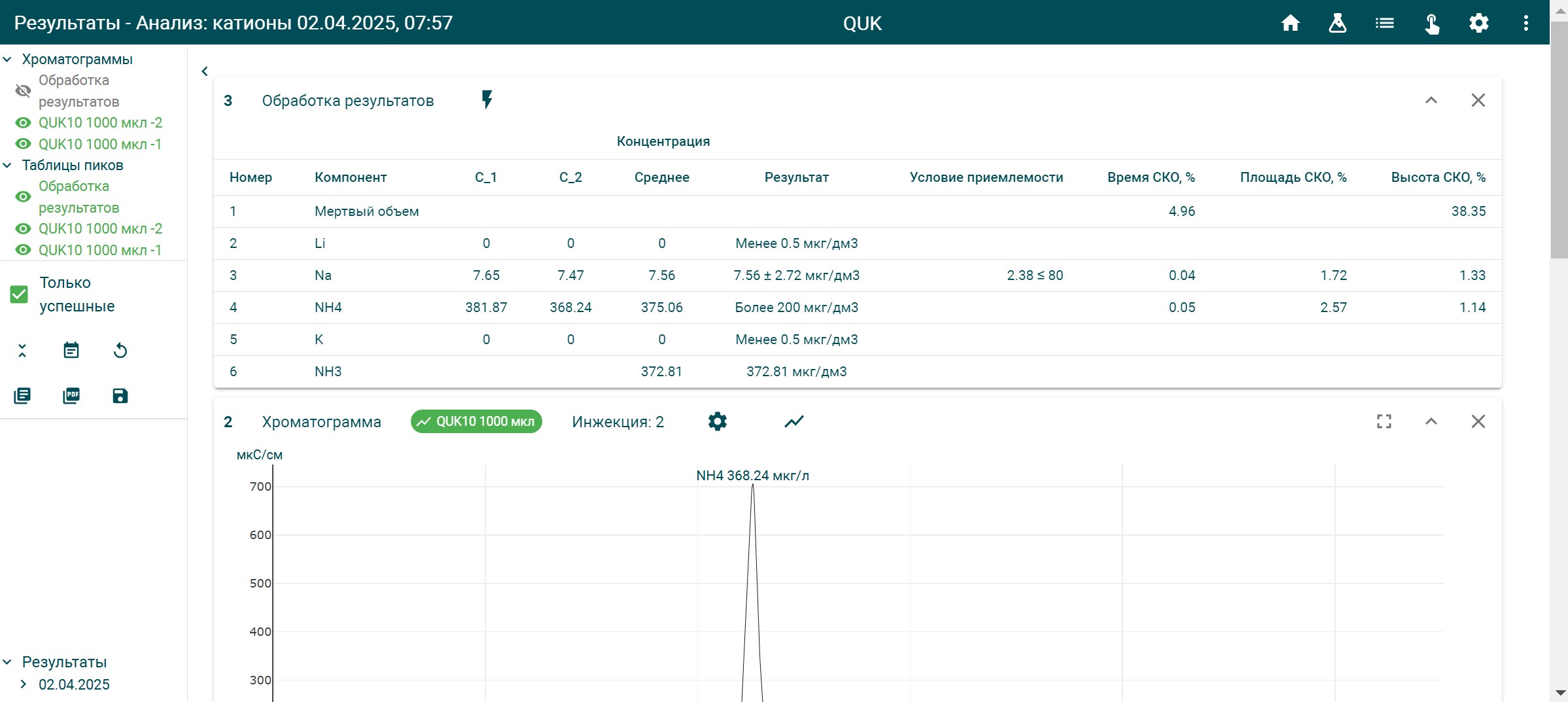Open the flask analysis icon
1568x702 pixels.
pos(1337,24)
